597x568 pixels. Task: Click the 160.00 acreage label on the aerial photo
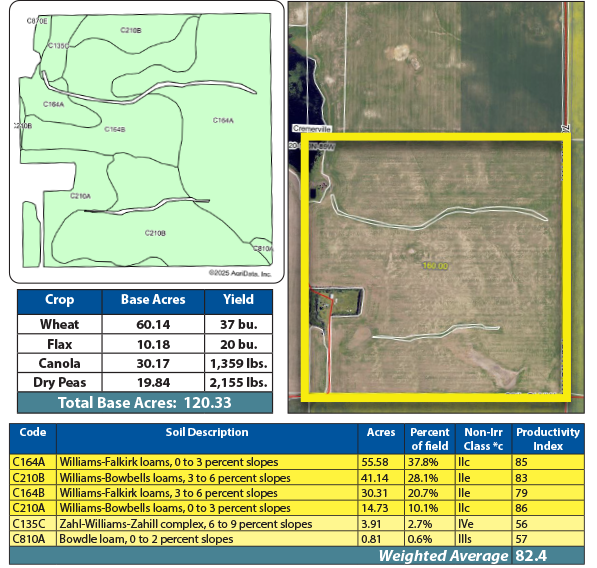coord(435,266)
